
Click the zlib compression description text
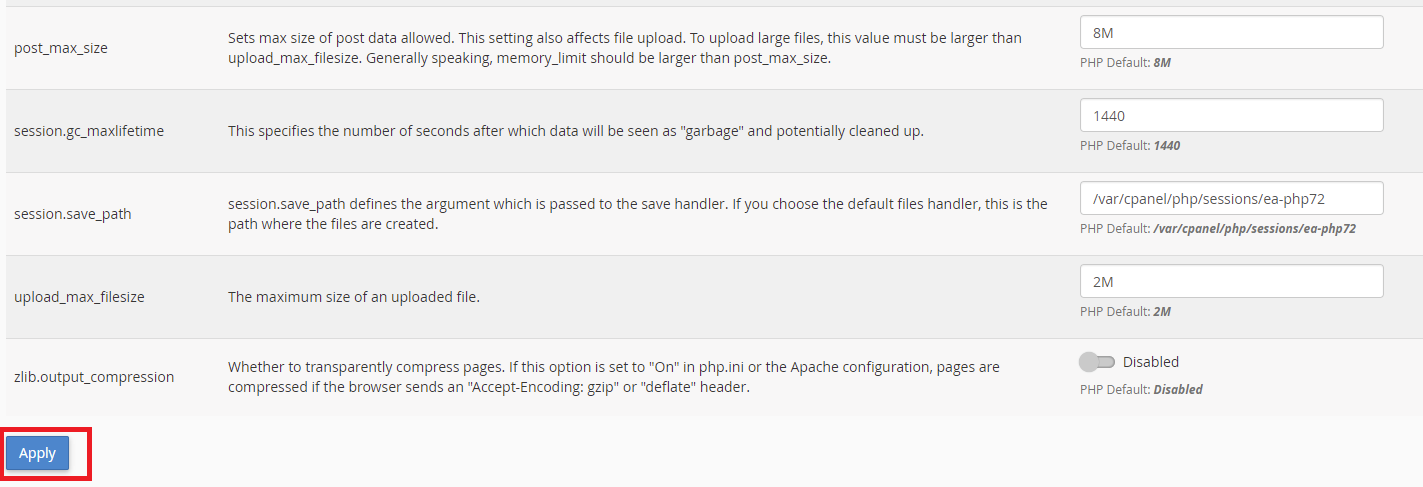613,377
